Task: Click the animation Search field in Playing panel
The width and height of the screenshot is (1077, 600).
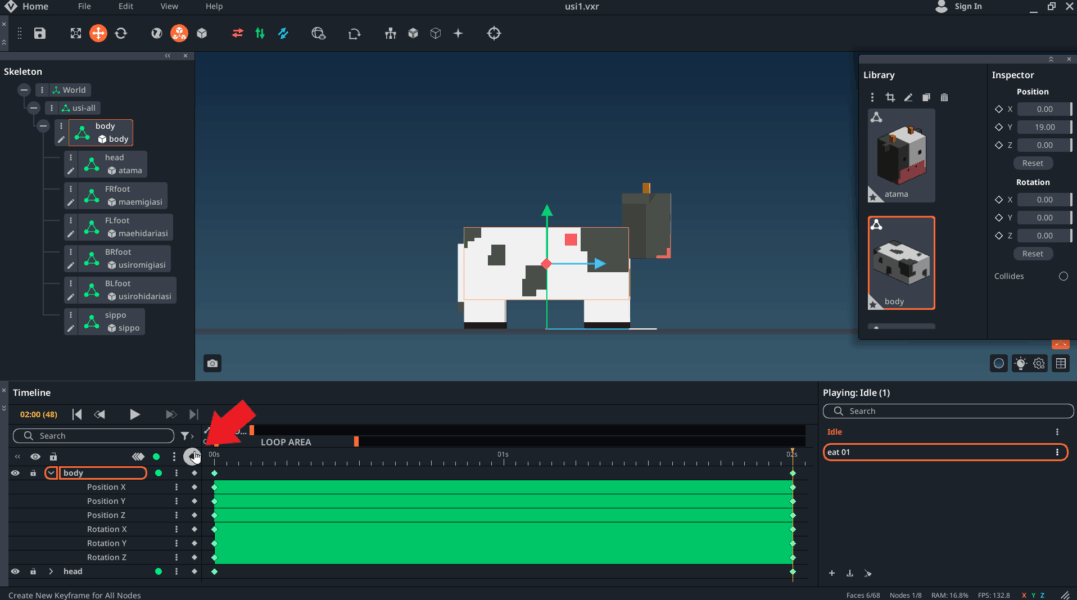Action: tap(948, 411)
